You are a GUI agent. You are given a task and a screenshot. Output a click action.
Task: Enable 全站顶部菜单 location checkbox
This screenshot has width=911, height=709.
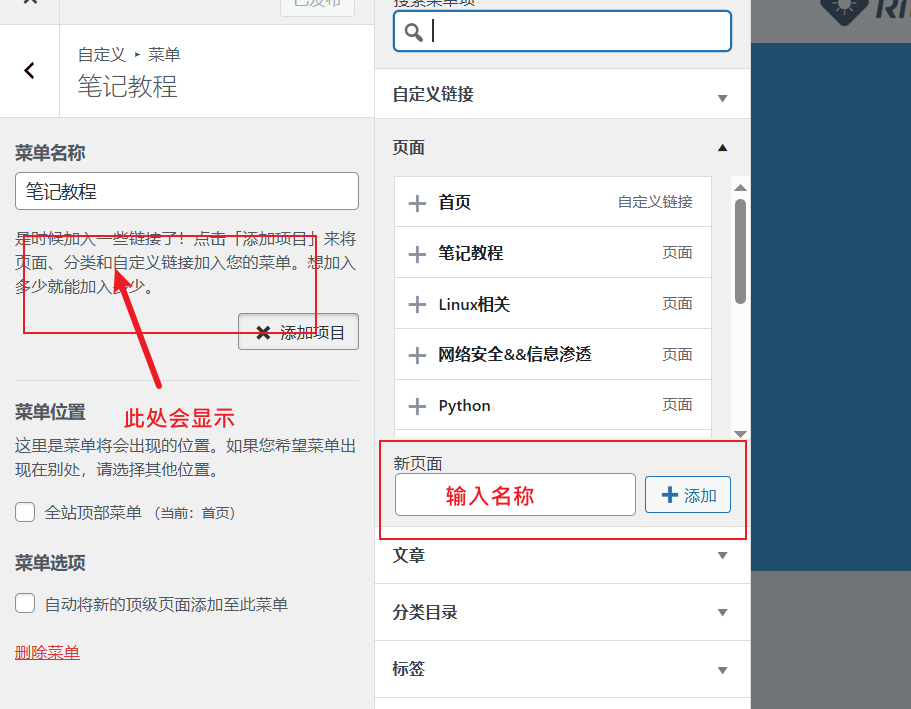25,513
